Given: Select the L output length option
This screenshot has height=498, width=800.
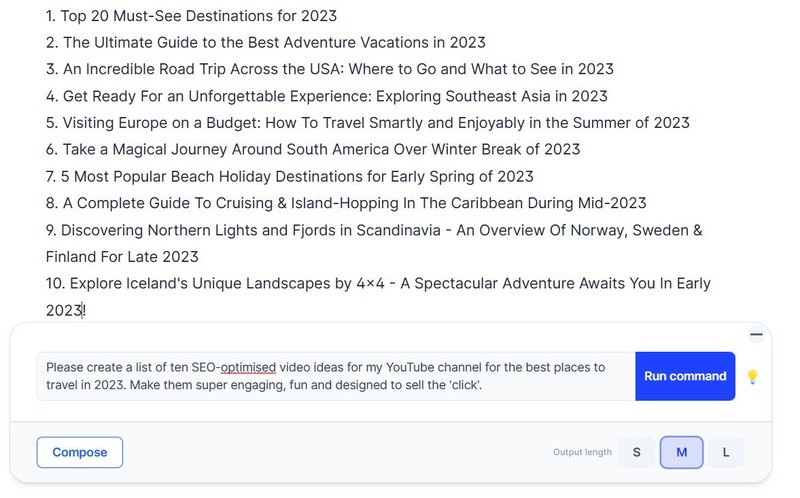Looking at the screenshot, I should 726,452.
